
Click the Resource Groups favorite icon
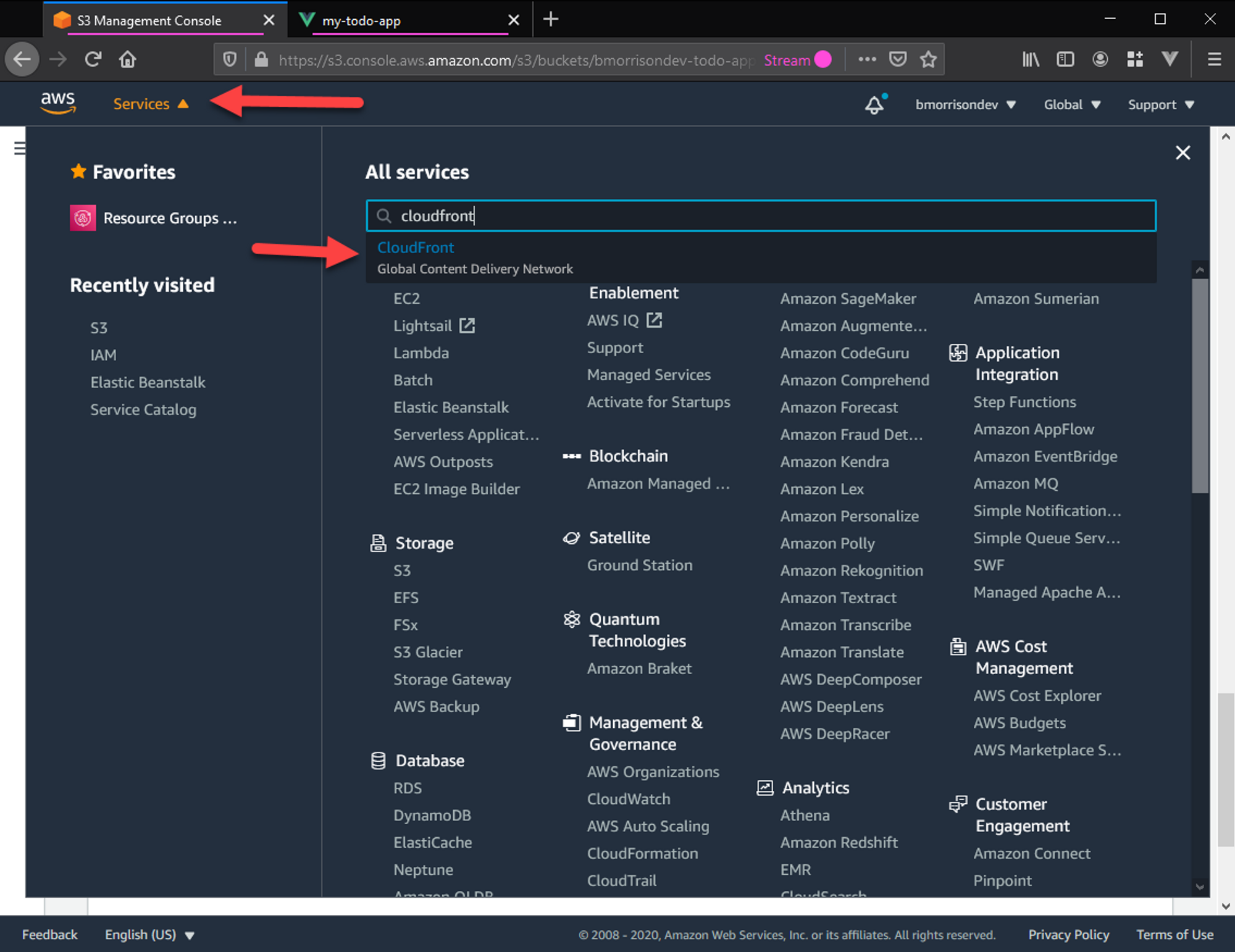[x=83, y=218]
